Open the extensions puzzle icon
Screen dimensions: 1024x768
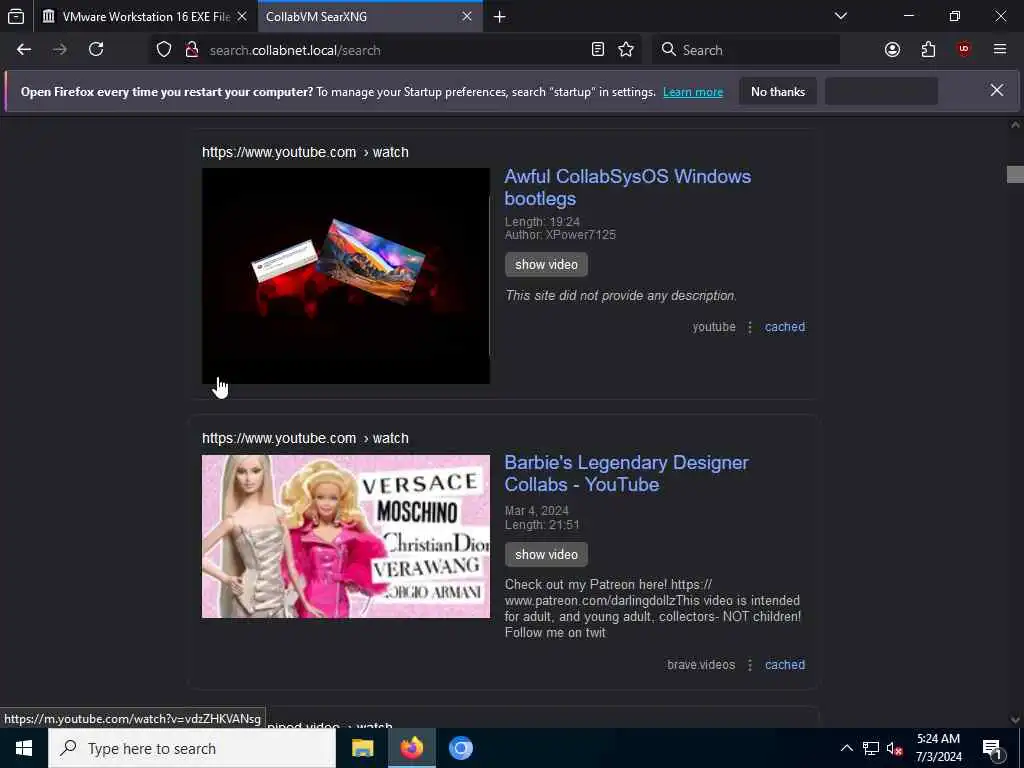pyautogui.click(x=928, y=50)
